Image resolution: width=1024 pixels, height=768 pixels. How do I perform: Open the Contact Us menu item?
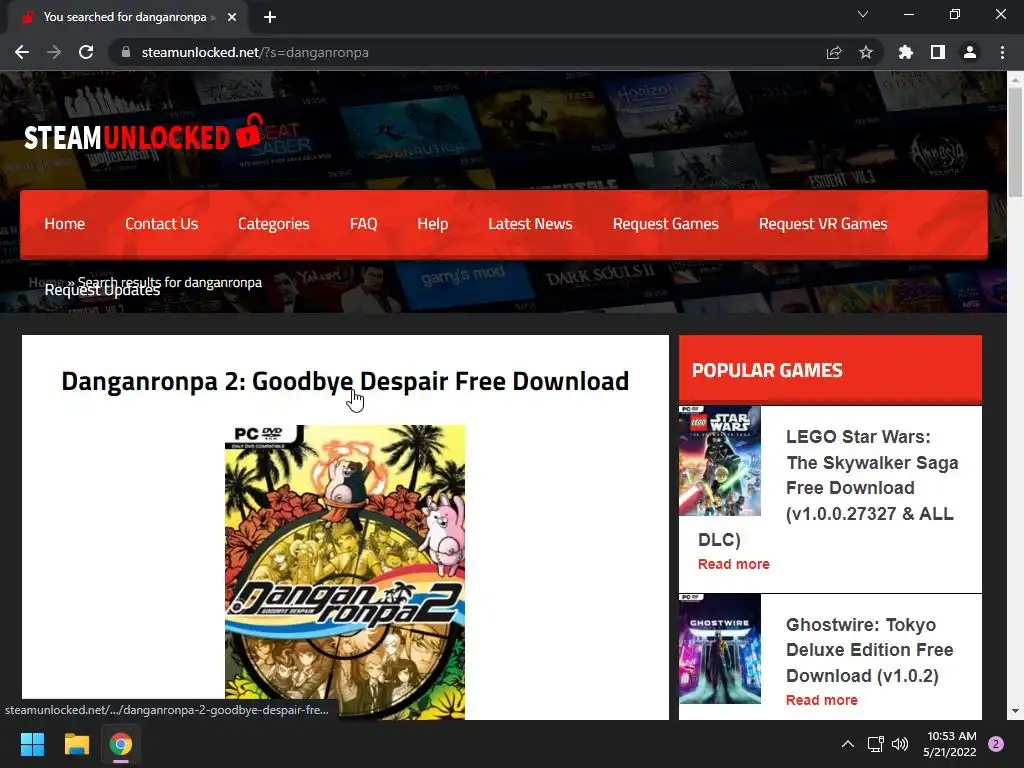[161, 224]
